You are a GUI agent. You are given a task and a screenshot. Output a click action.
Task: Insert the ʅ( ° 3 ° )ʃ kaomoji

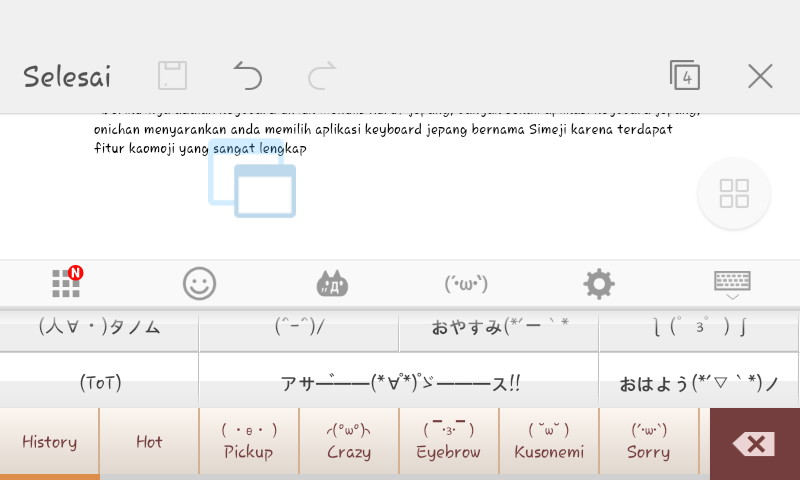click(699, 331)
